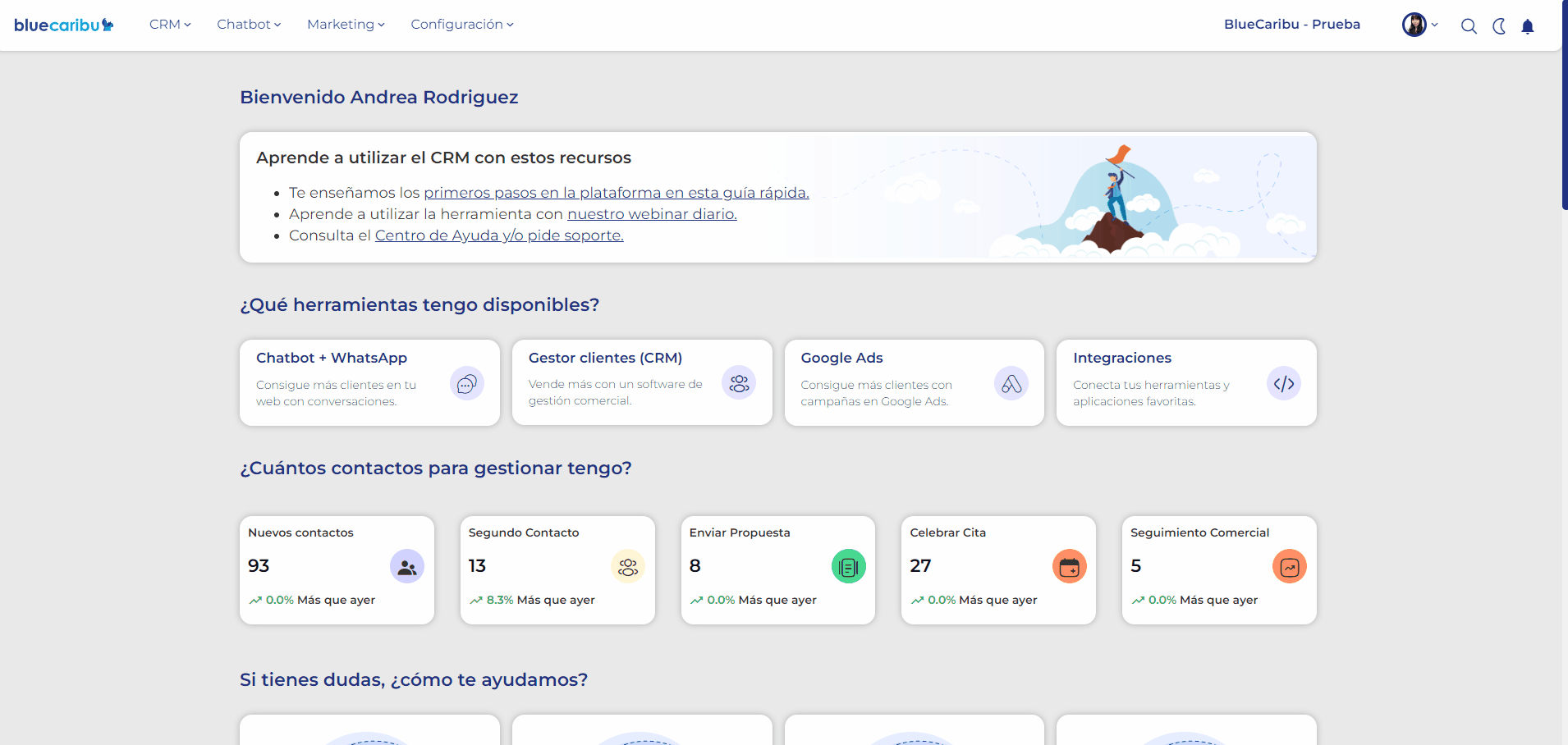Open the Chatbot + WhatsApp card title
Screen dimensions: 1568x745
[332, 358]
